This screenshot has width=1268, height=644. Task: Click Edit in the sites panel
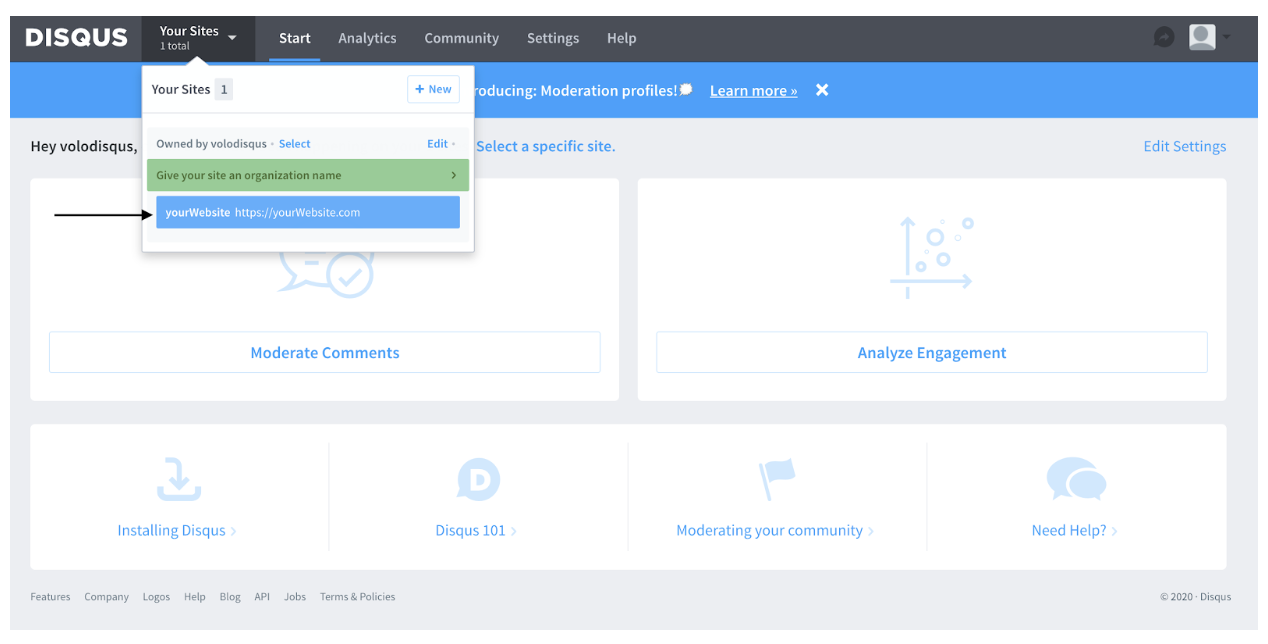(437, 144)
